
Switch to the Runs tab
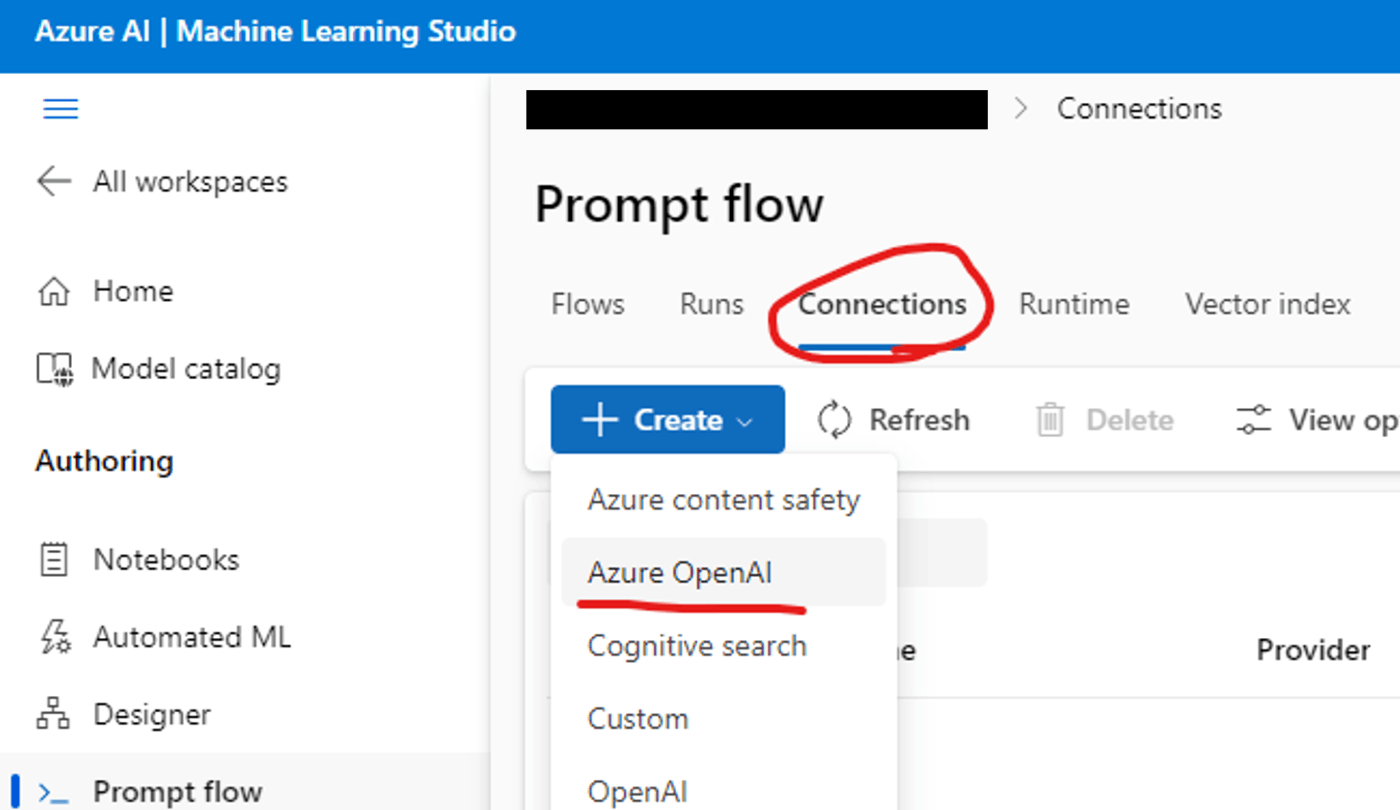712,304
